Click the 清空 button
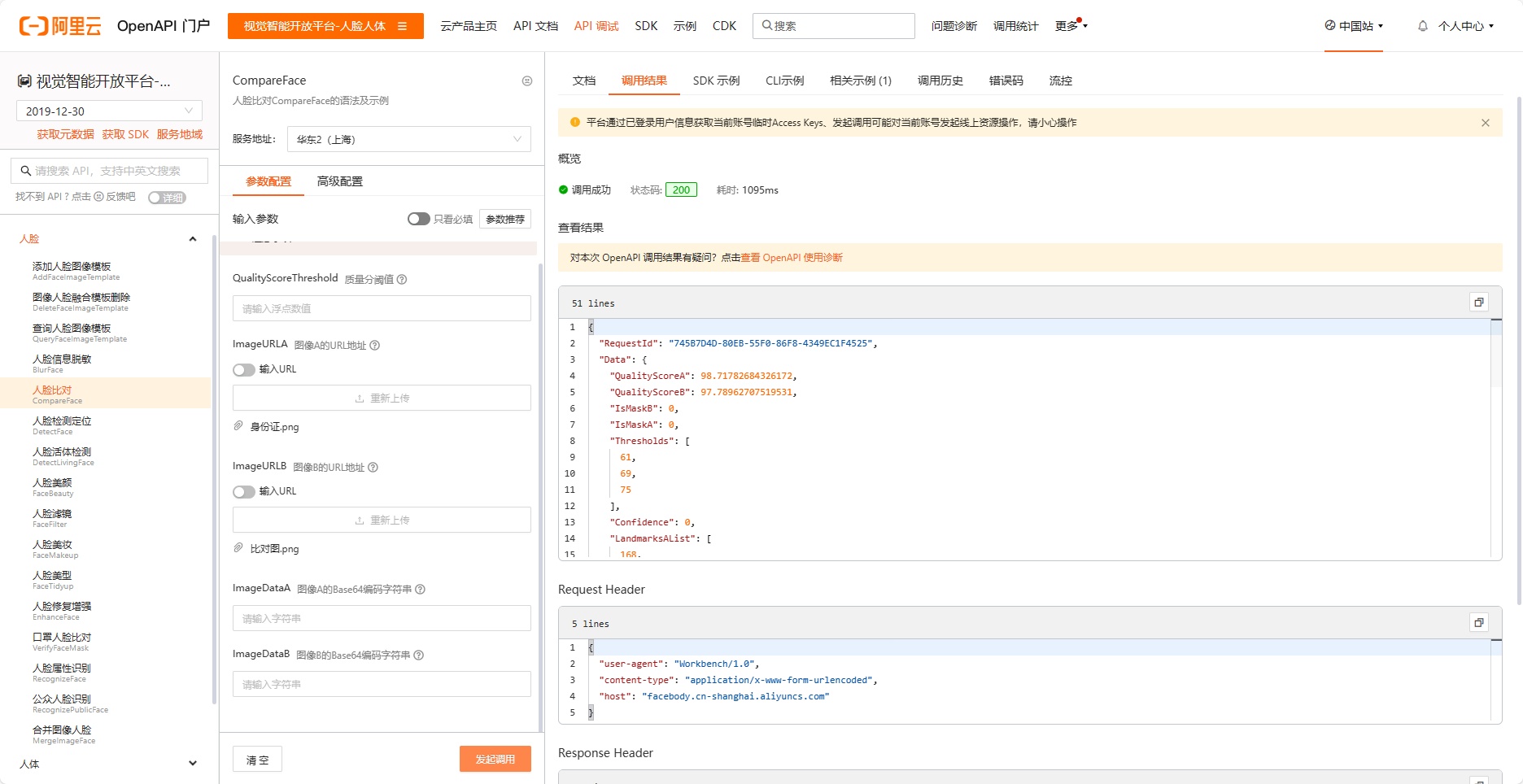This screenshot has width=1523, height=784. coord(257,759)
